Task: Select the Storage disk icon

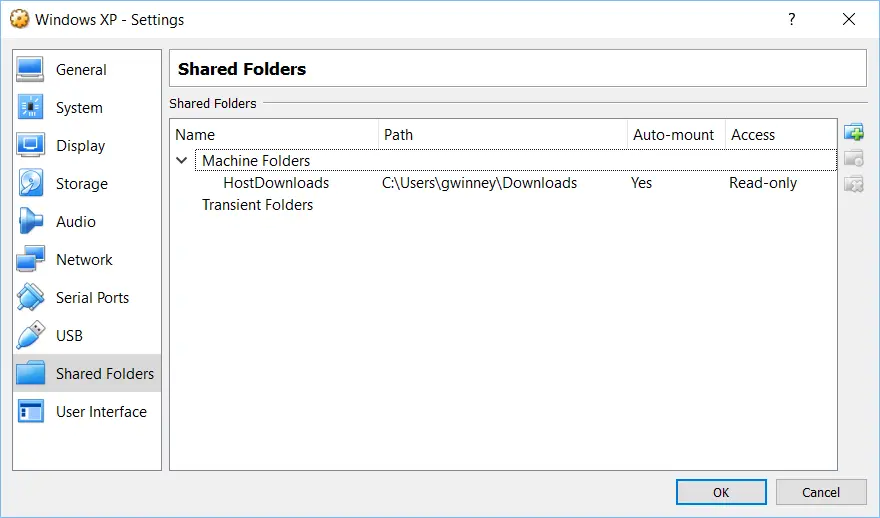Action: point(30,184)
